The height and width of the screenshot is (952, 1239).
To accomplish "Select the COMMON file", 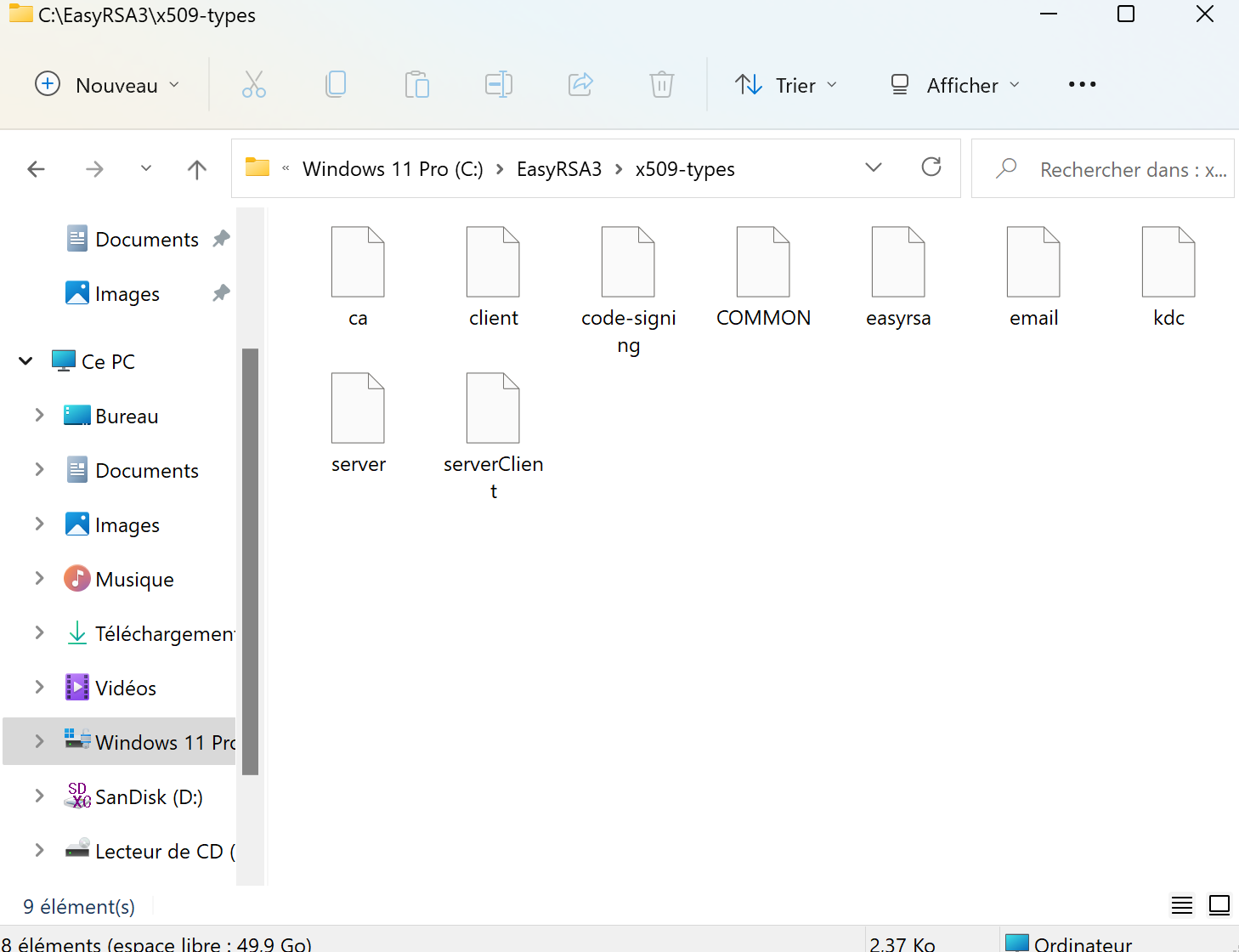I will click(763, 277).
